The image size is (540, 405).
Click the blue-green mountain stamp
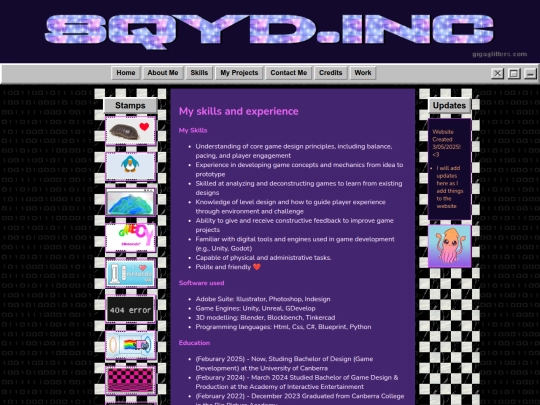pyautogui.click(x=131, y=202)
